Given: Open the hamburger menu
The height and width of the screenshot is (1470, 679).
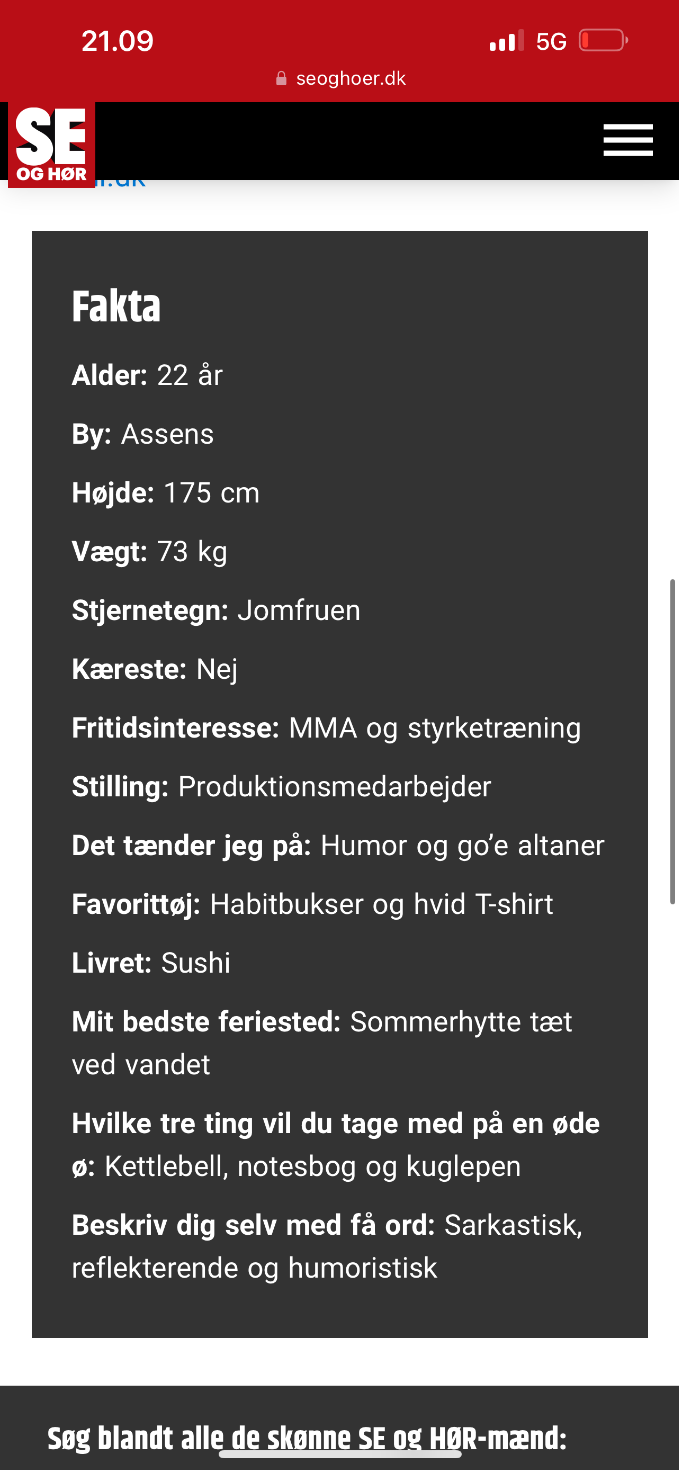Looking at the screenshot, I should point(628,140).
